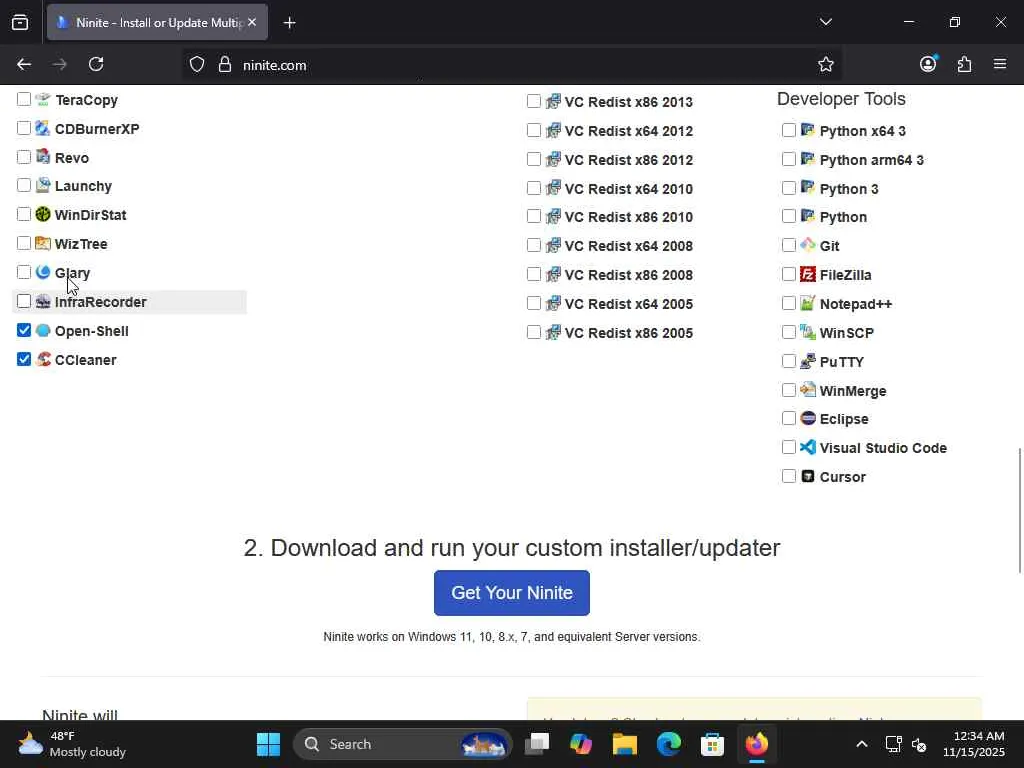Click the site lock padlock icon
The image size is (1024, 768).
(x=225, y=65)
